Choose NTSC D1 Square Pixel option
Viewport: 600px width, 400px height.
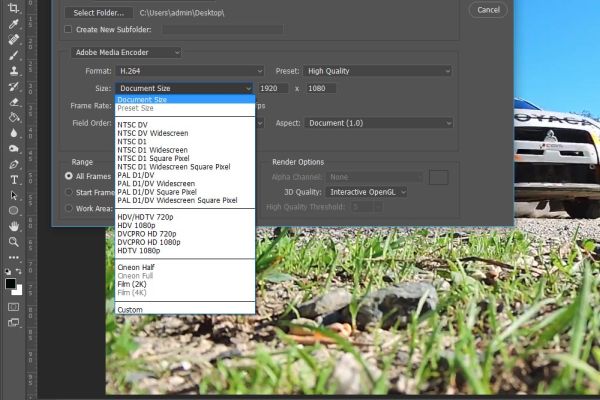[x=185, y=158]
